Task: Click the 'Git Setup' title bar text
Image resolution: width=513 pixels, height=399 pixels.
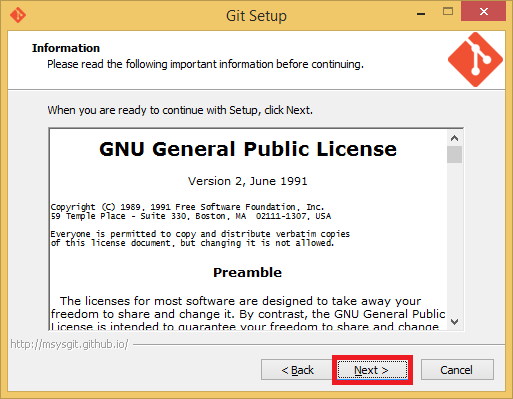Action: point(256,16)
